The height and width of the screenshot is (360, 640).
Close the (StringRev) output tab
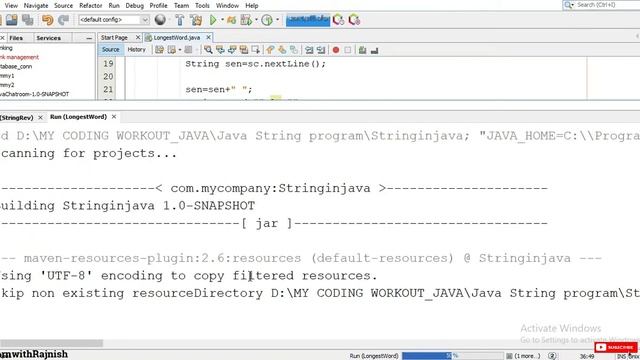tap(40, 118)
